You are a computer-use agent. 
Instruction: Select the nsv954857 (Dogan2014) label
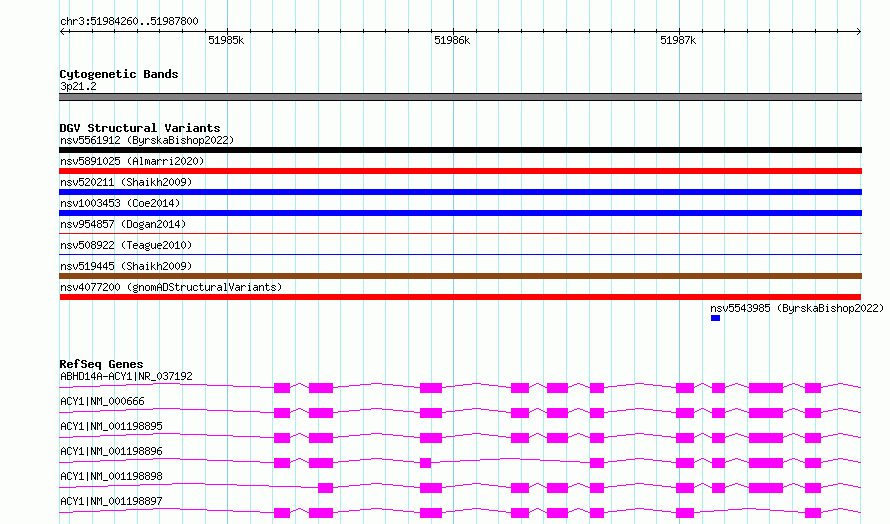(123, 224)
